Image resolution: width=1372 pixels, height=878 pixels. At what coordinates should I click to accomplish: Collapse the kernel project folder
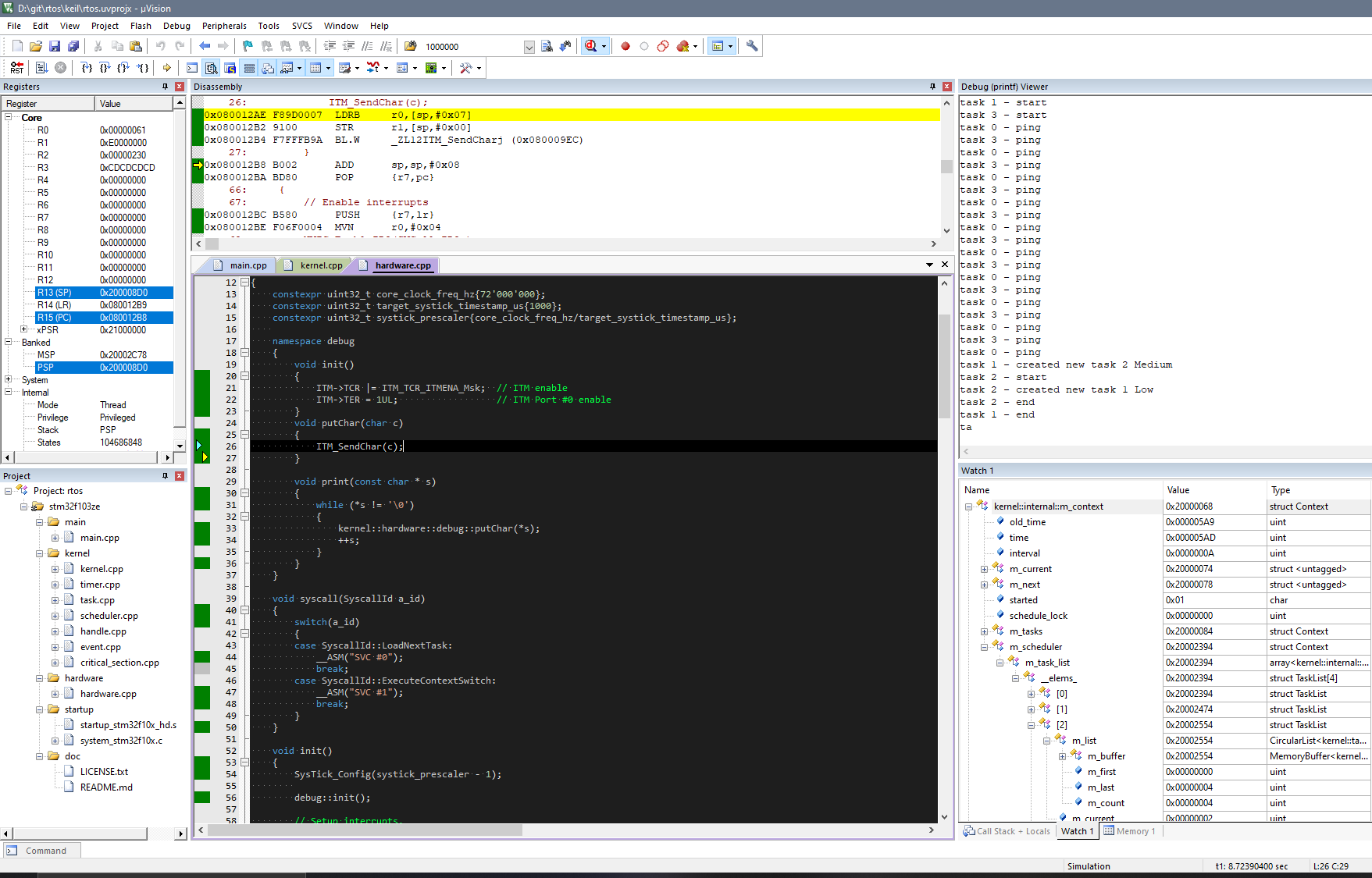40,553
